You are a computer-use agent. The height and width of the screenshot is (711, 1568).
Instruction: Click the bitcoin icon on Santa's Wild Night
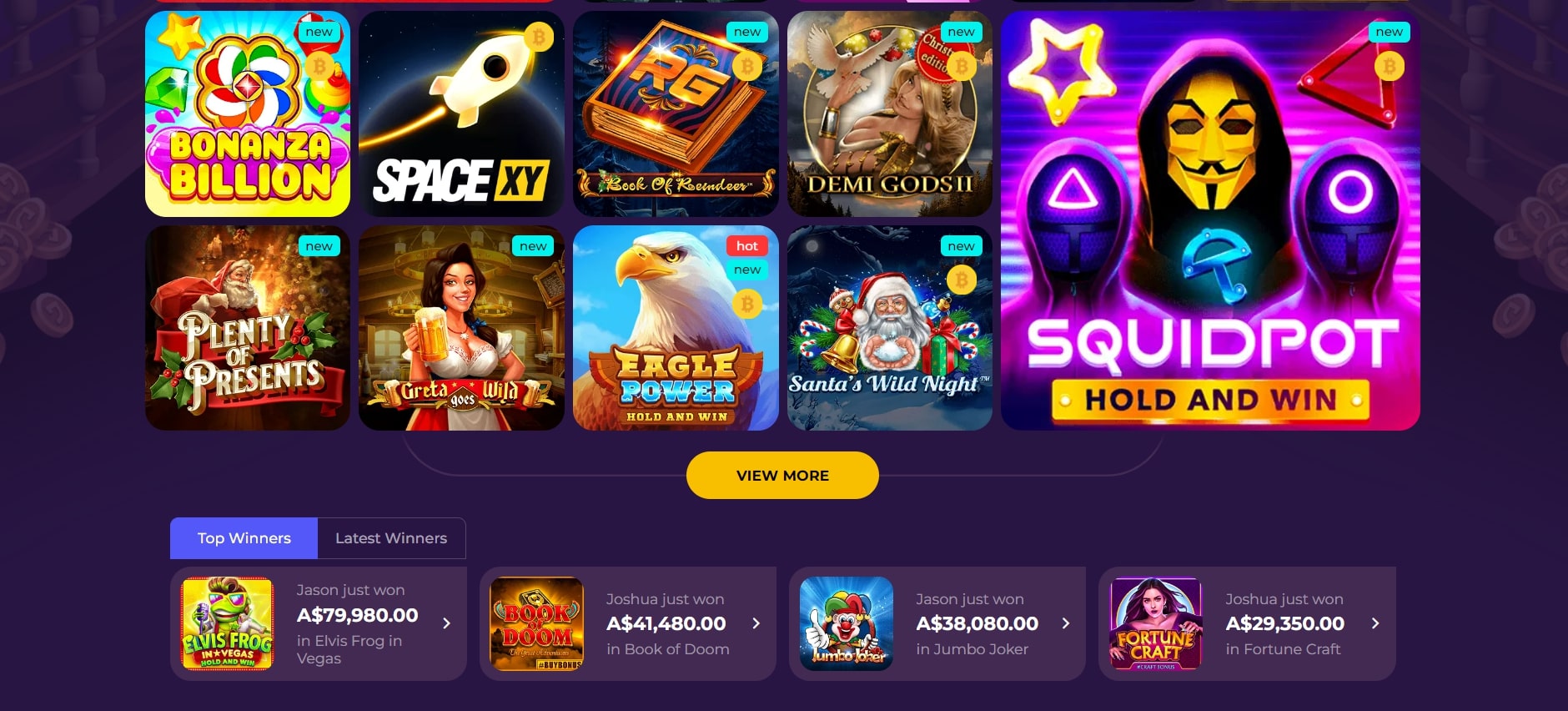[962, 280]
